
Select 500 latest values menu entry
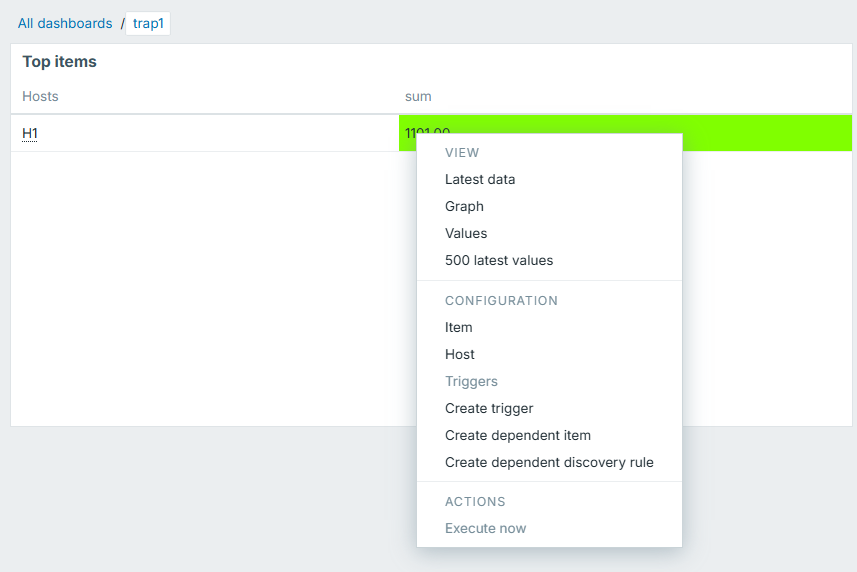click(x=499, y=261)
